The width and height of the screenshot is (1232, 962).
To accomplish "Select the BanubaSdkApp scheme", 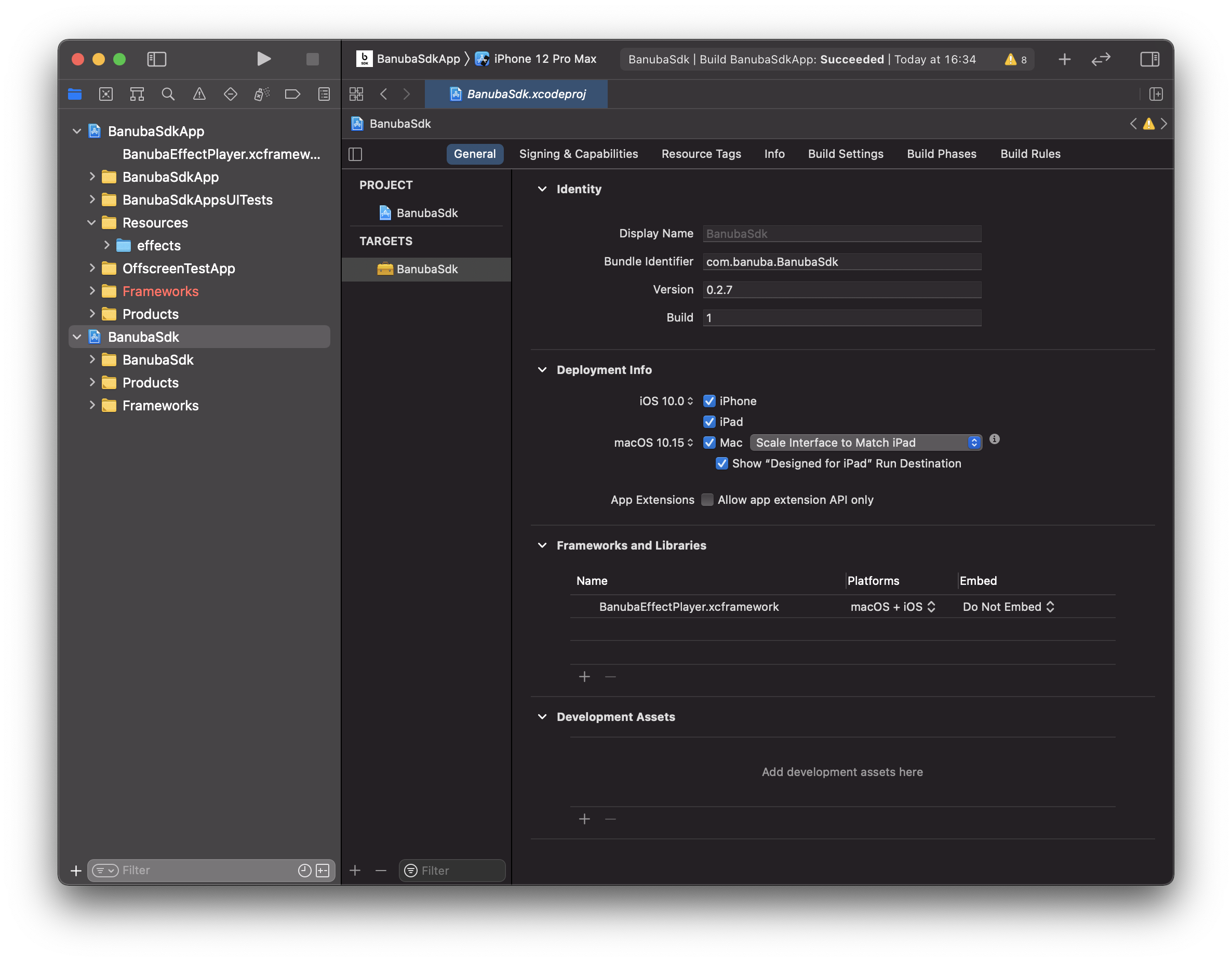I will click(x=408, y=59).
